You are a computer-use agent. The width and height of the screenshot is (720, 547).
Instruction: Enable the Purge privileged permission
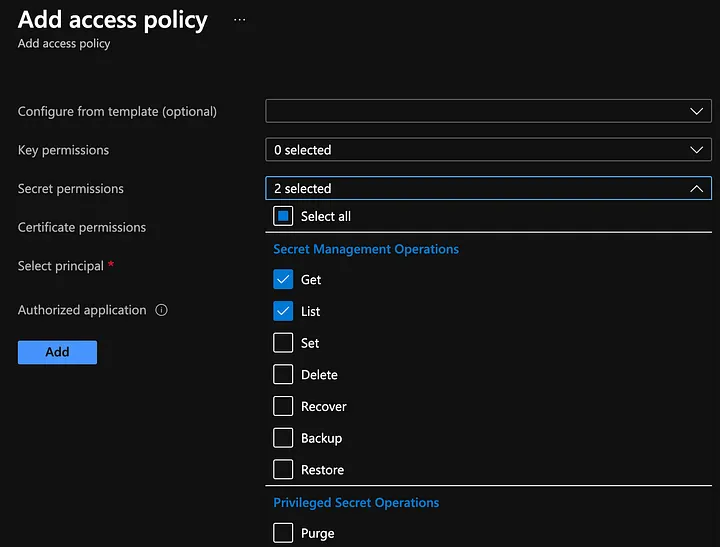click(283, 533)
